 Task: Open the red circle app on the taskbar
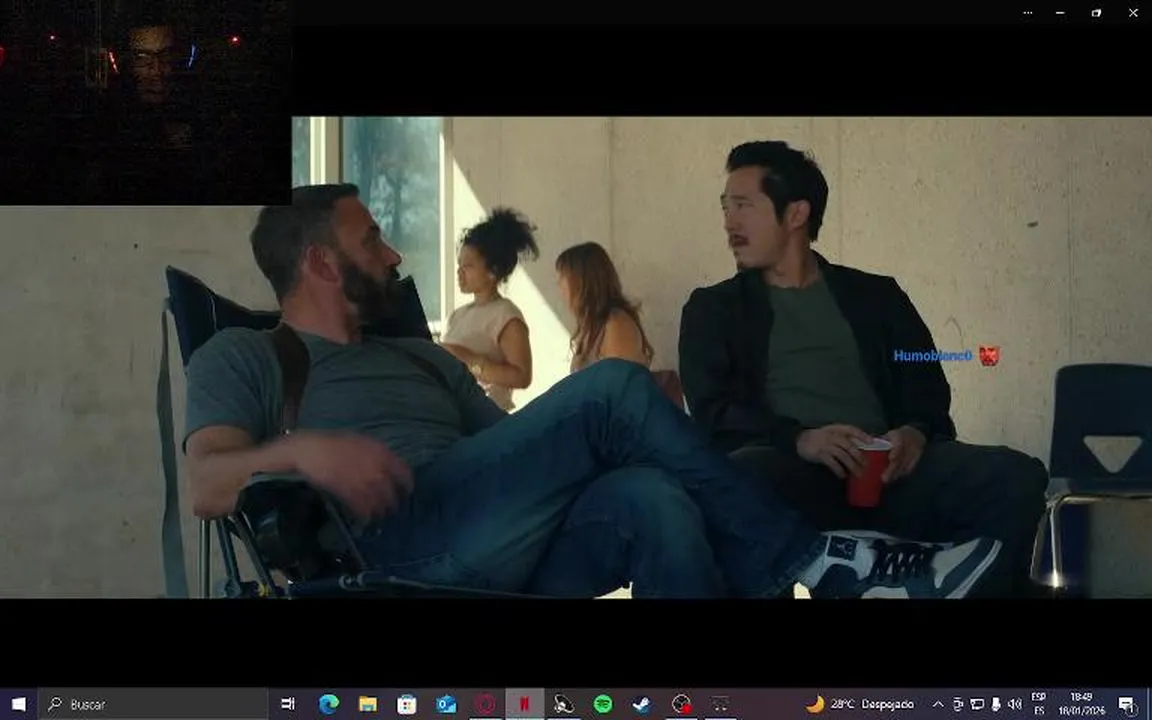pyautogui.click(x=485, y=704)
